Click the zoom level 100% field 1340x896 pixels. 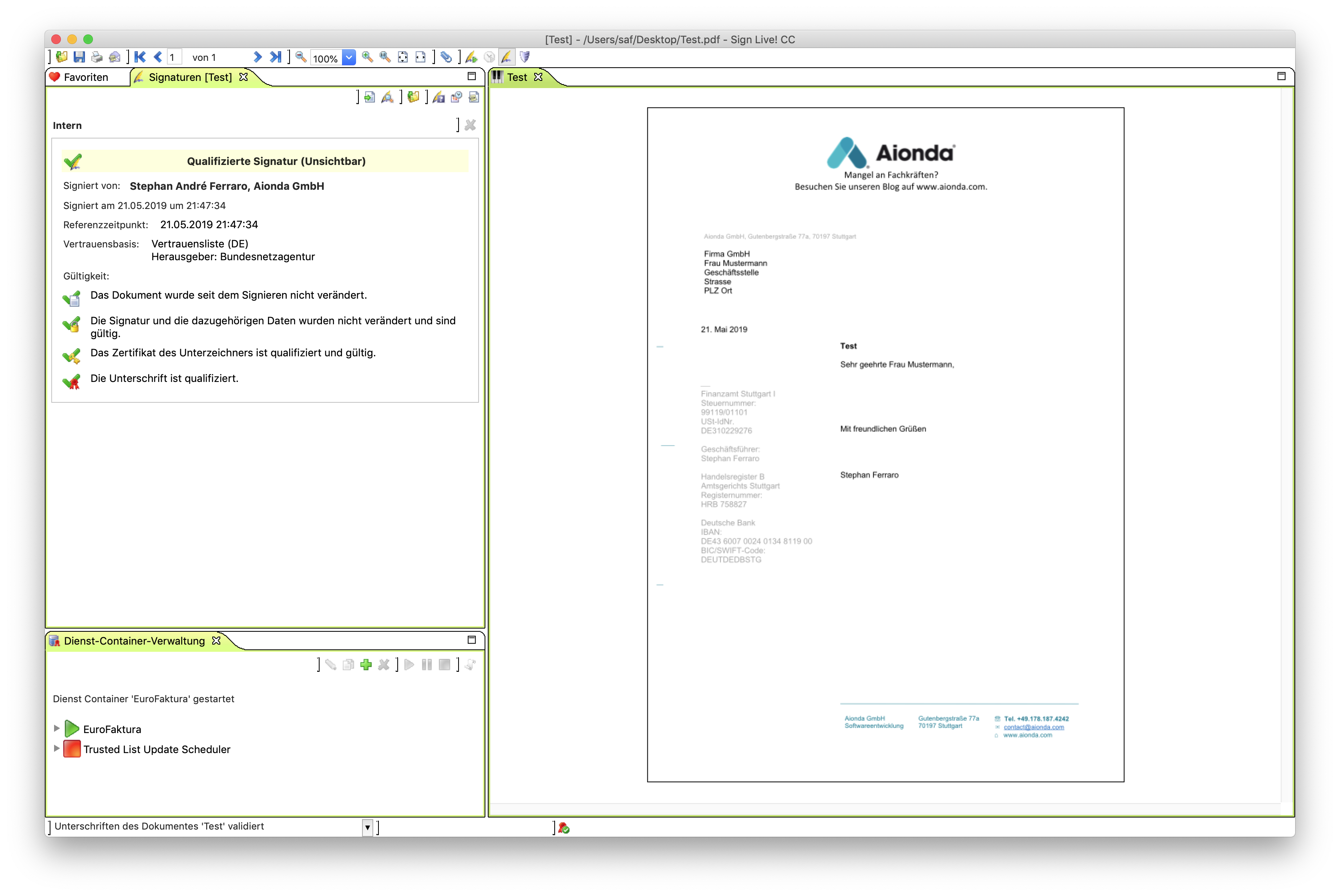326,58
